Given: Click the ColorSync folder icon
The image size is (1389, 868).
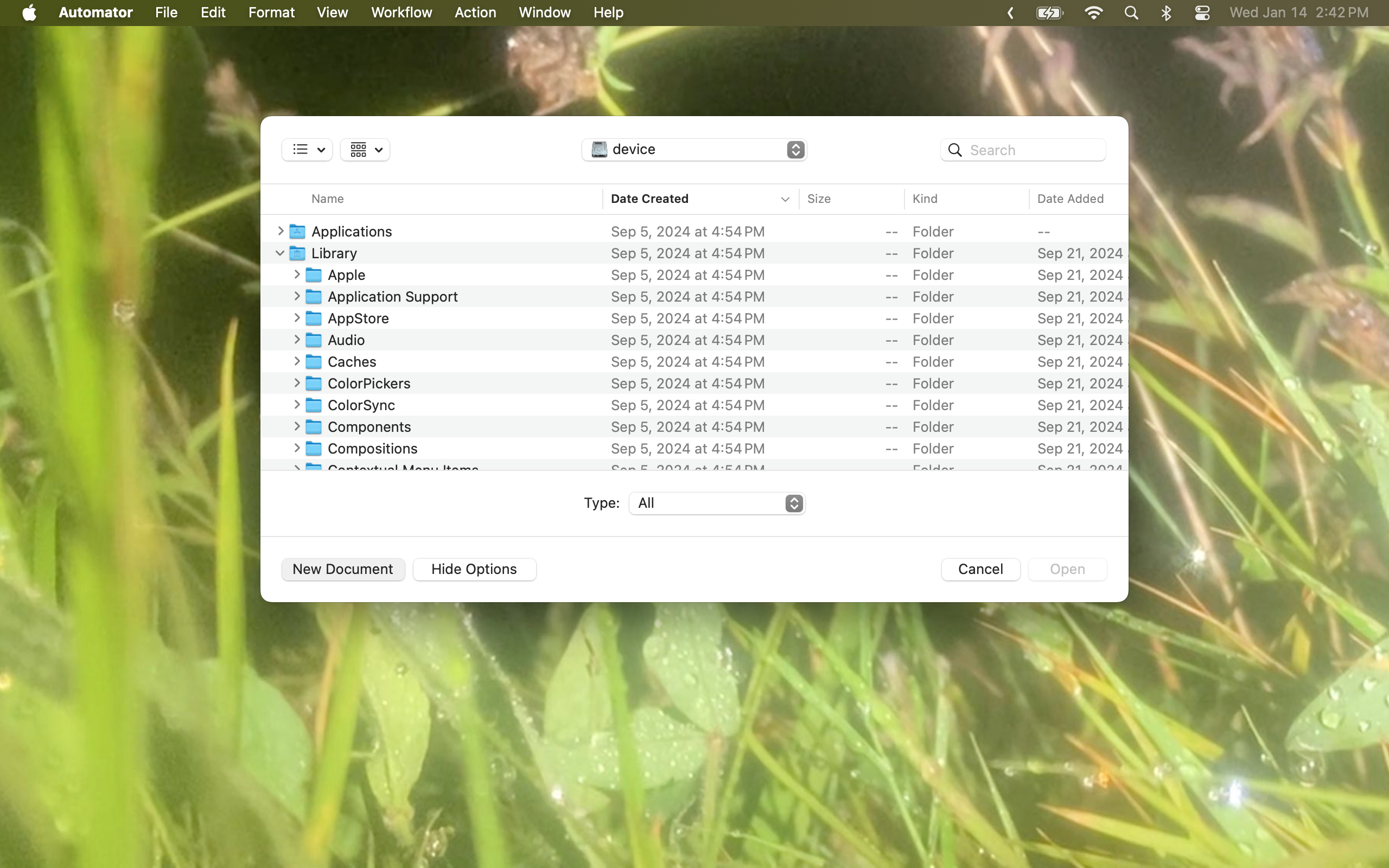Looking at the screenshot, I should 314,405.
